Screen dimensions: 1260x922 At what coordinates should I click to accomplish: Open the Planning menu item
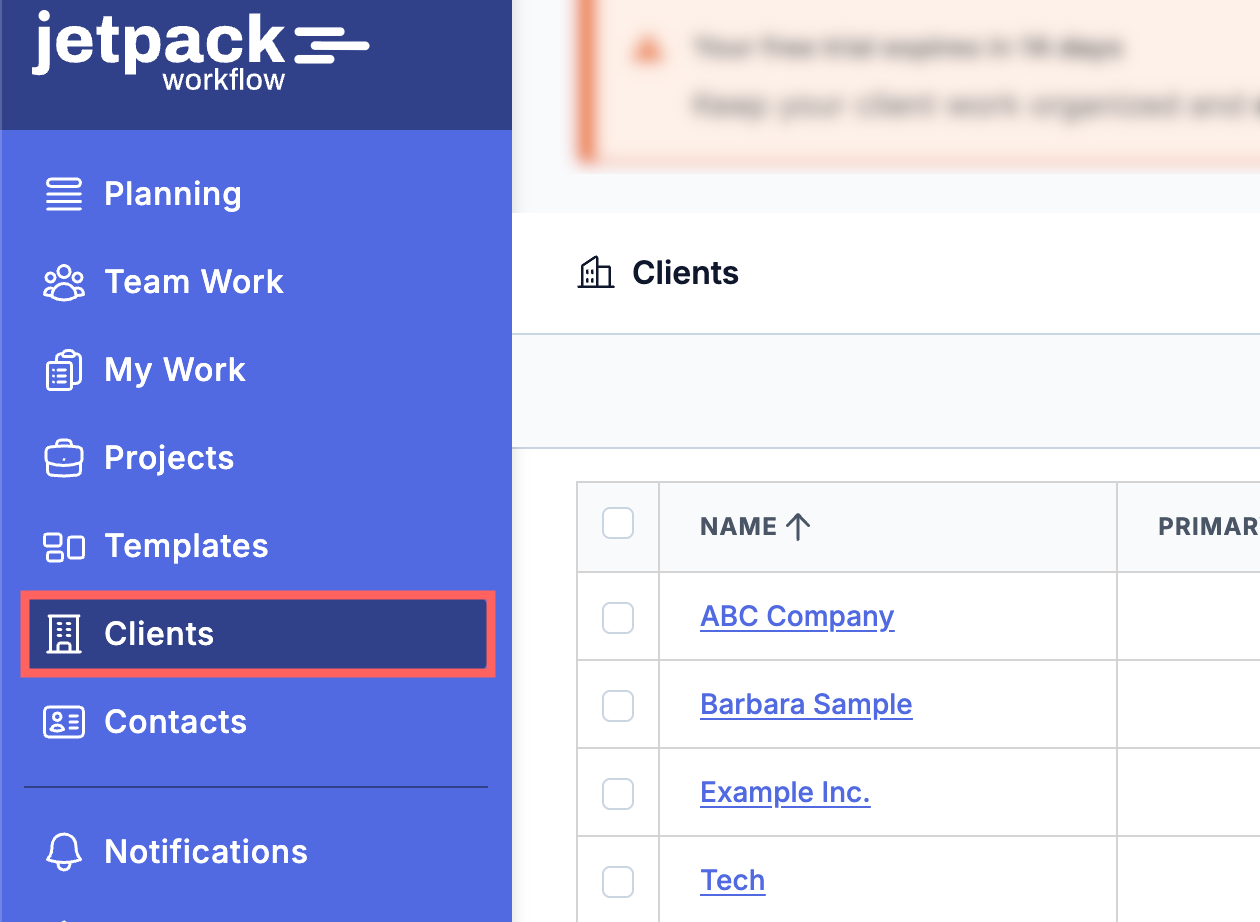172,194
